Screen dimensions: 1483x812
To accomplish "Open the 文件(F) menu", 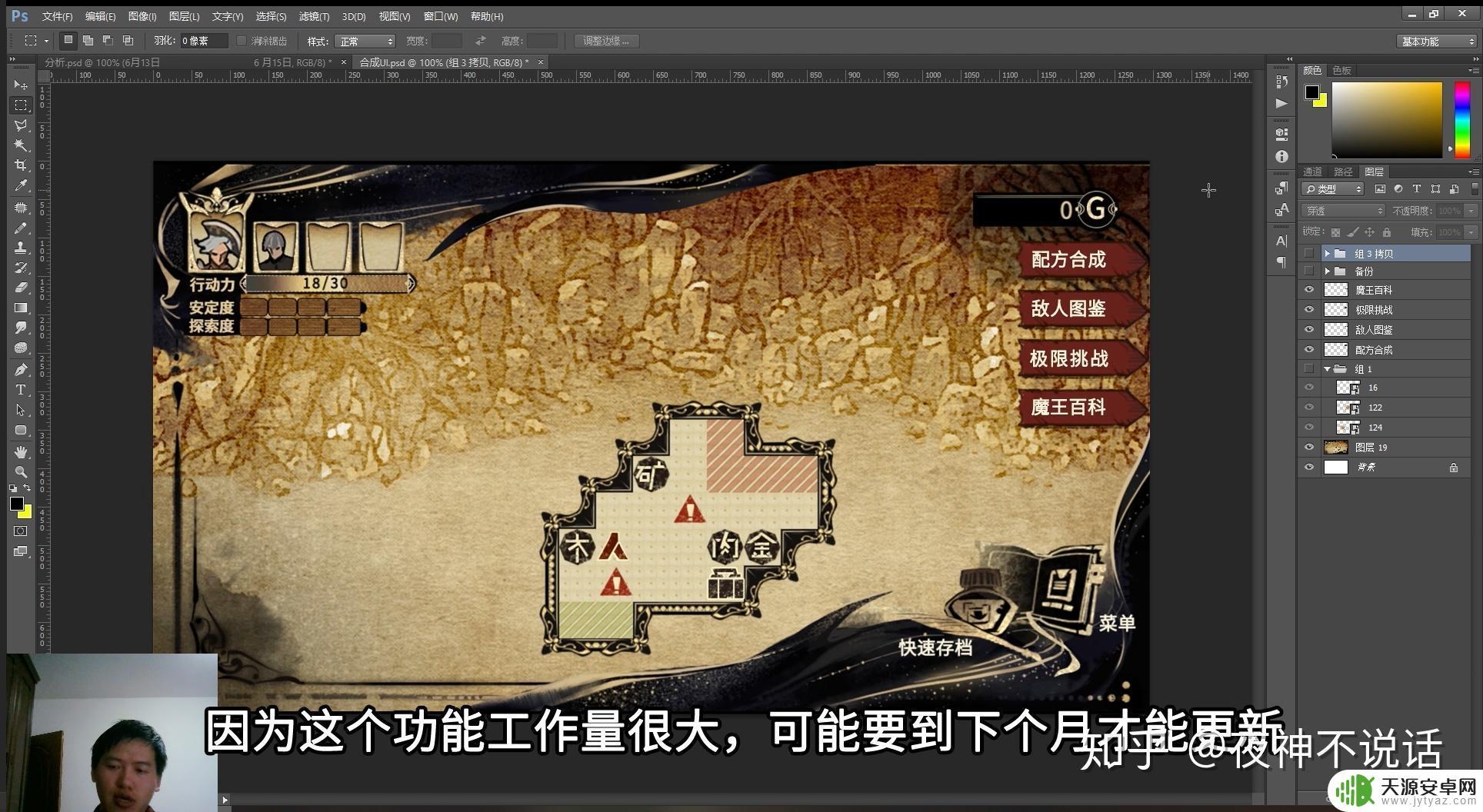I will (57, 16).
